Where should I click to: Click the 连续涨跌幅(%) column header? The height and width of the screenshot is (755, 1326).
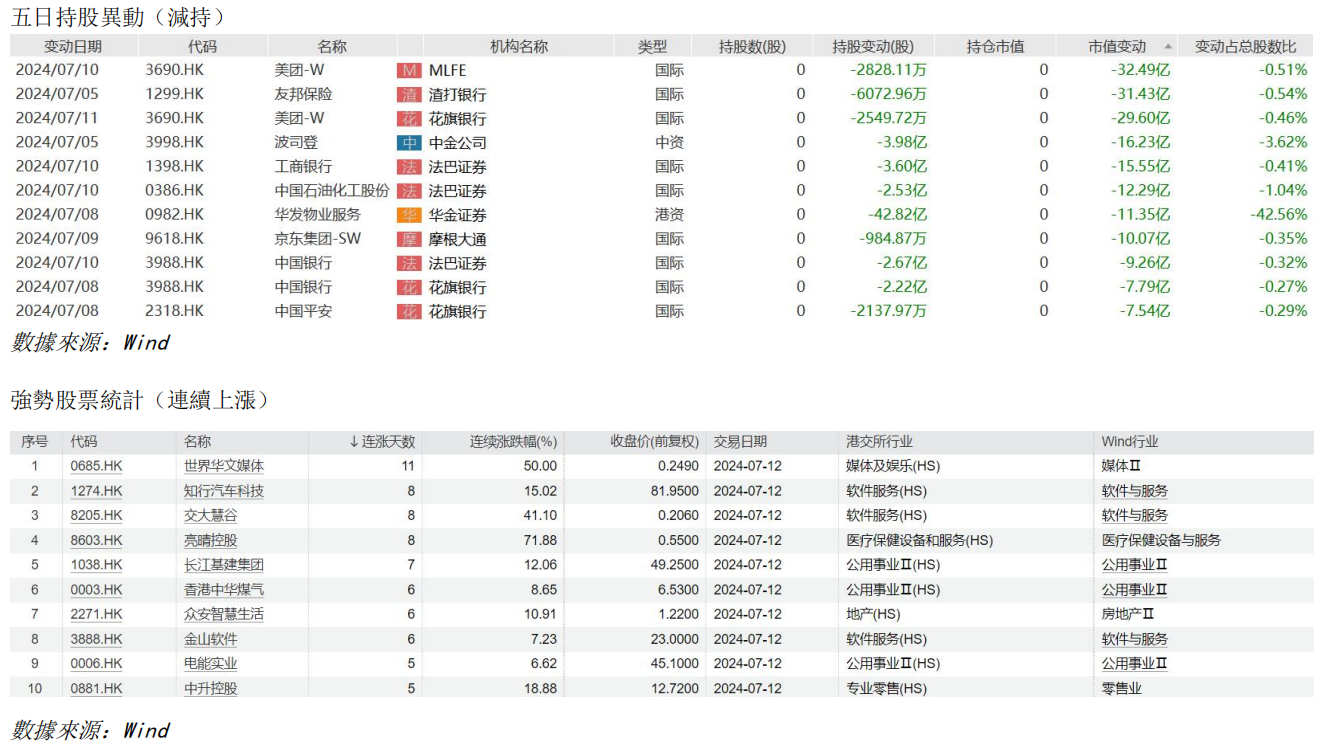pyautogui.click(x=514, y=441)
